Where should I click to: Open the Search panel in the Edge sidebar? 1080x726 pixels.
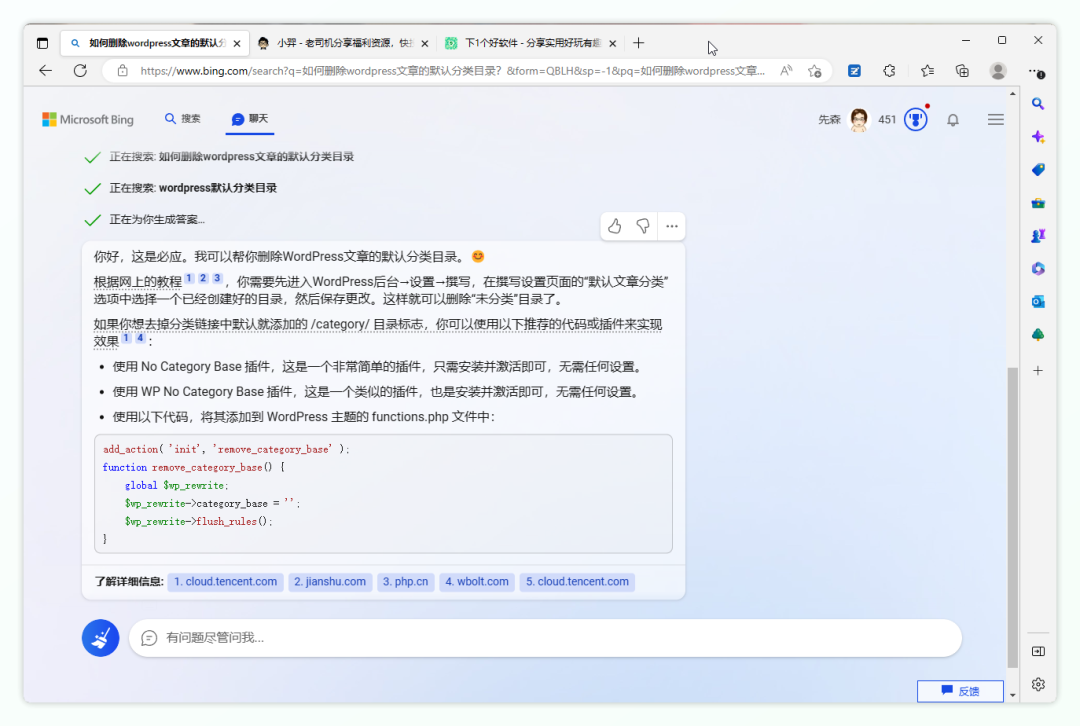1037,103
